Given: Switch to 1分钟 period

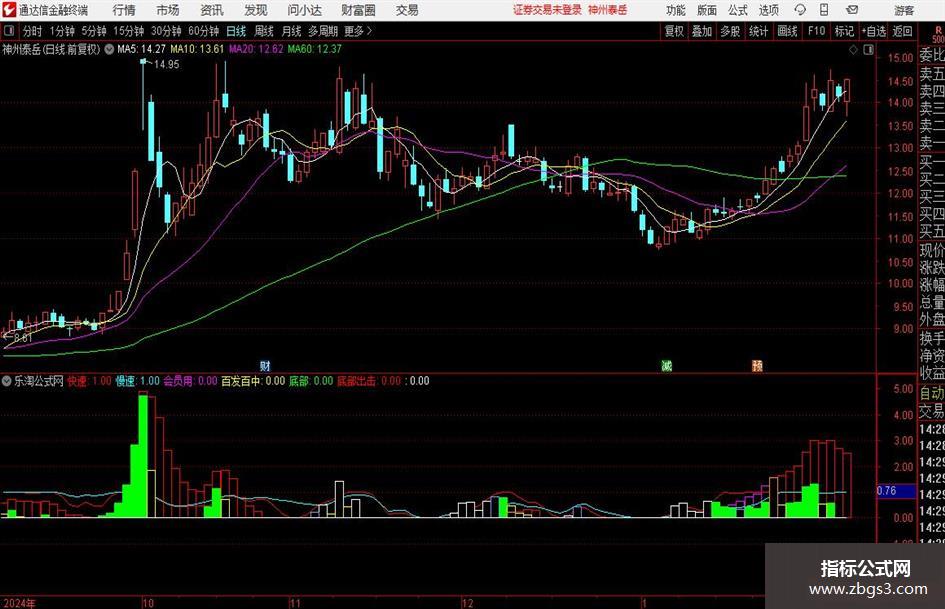Looking at the screenshot, I should pos(62,31).
